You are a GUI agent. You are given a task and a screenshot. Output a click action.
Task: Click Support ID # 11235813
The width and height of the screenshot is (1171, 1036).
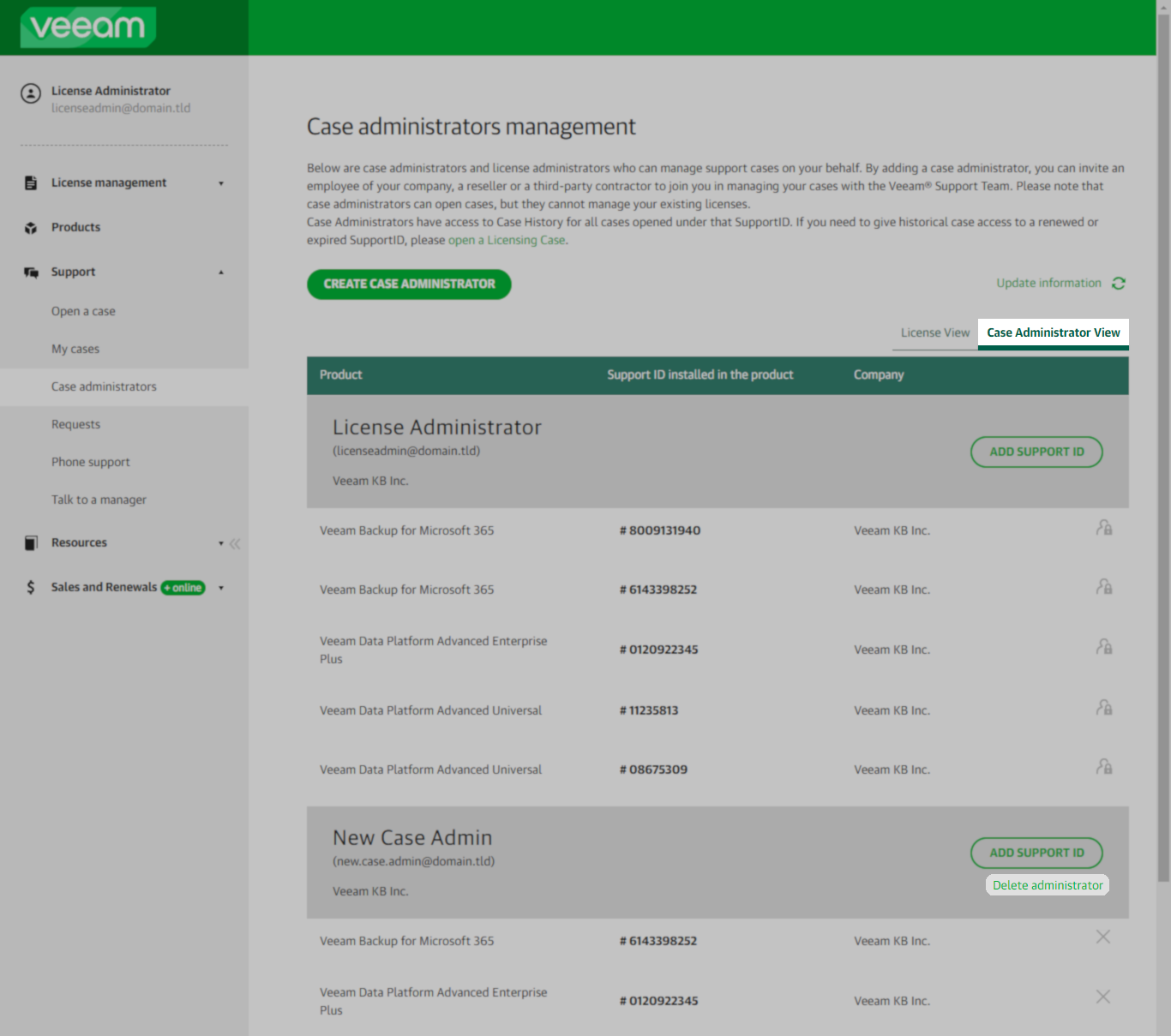tap(649, 710)
